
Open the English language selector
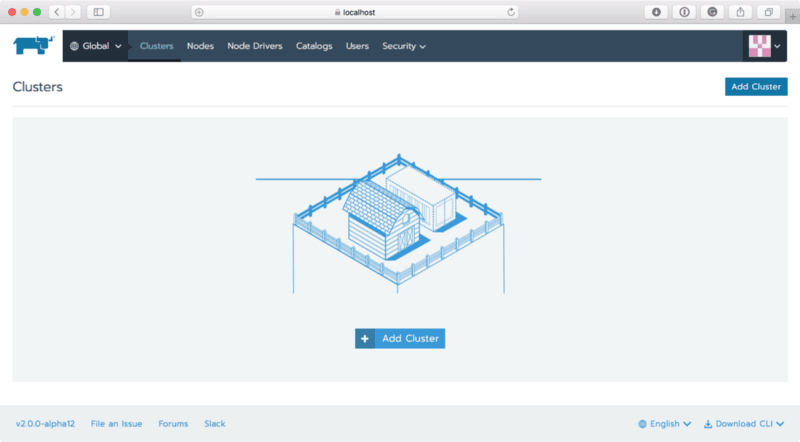pyautogui.click(x=664, y=424)
